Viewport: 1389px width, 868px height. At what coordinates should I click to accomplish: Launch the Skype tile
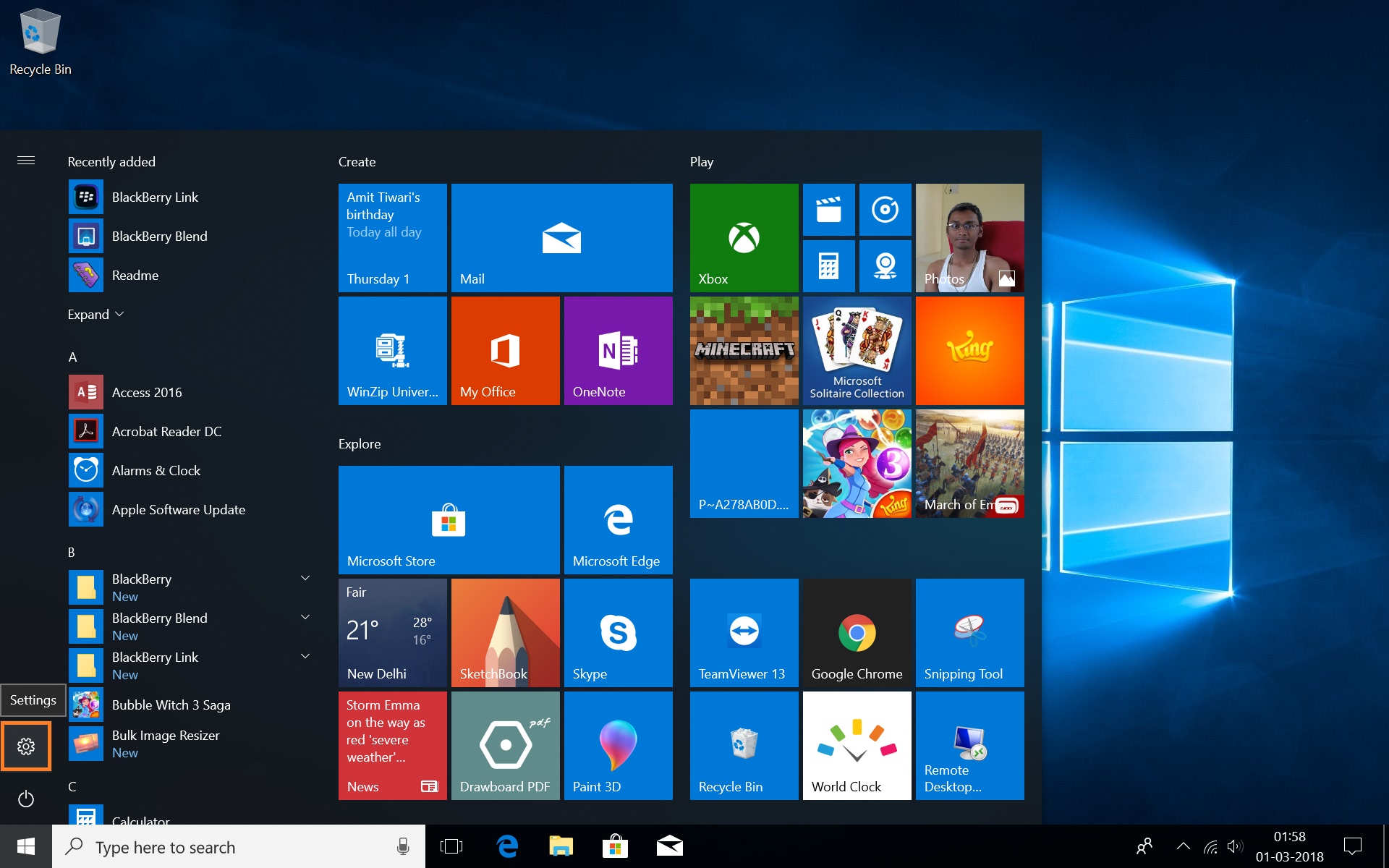click(x=619, y=633)
